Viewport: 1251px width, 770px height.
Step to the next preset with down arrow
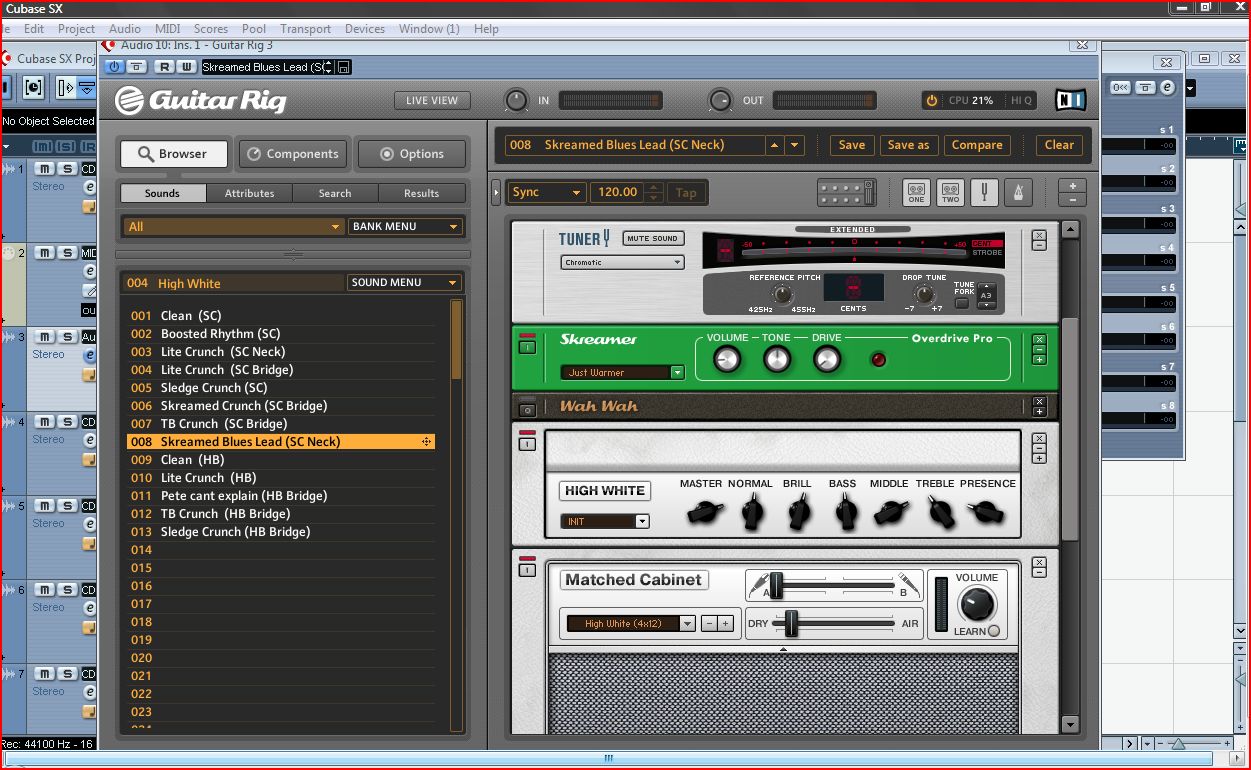tap(795, 145)
